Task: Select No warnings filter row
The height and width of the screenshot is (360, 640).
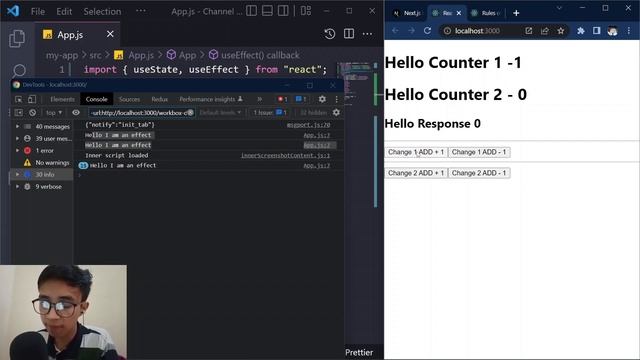Action: click(43, 162)
